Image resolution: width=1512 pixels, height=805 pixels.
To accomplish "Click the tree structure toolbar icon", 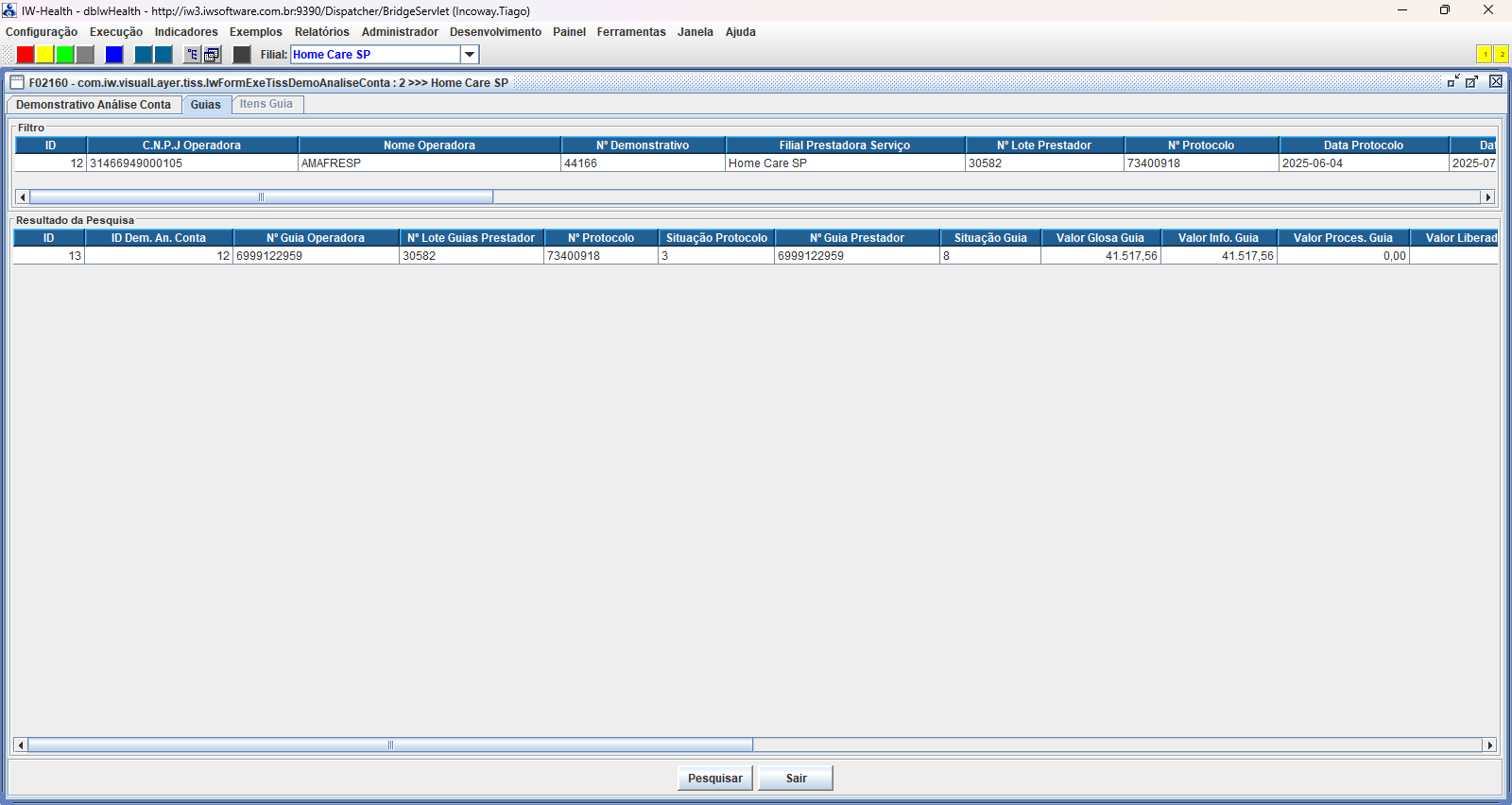I will coord(192,55).
